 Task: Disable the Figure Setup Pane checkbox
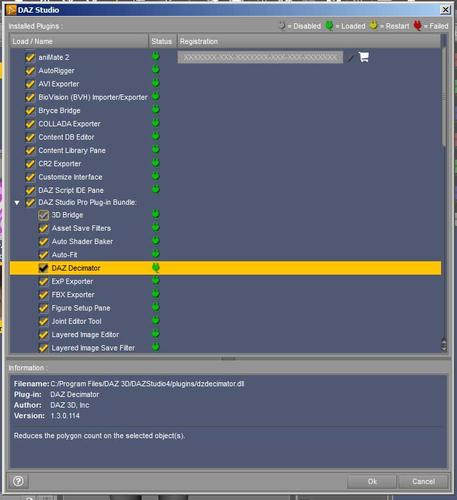(43, 308)
